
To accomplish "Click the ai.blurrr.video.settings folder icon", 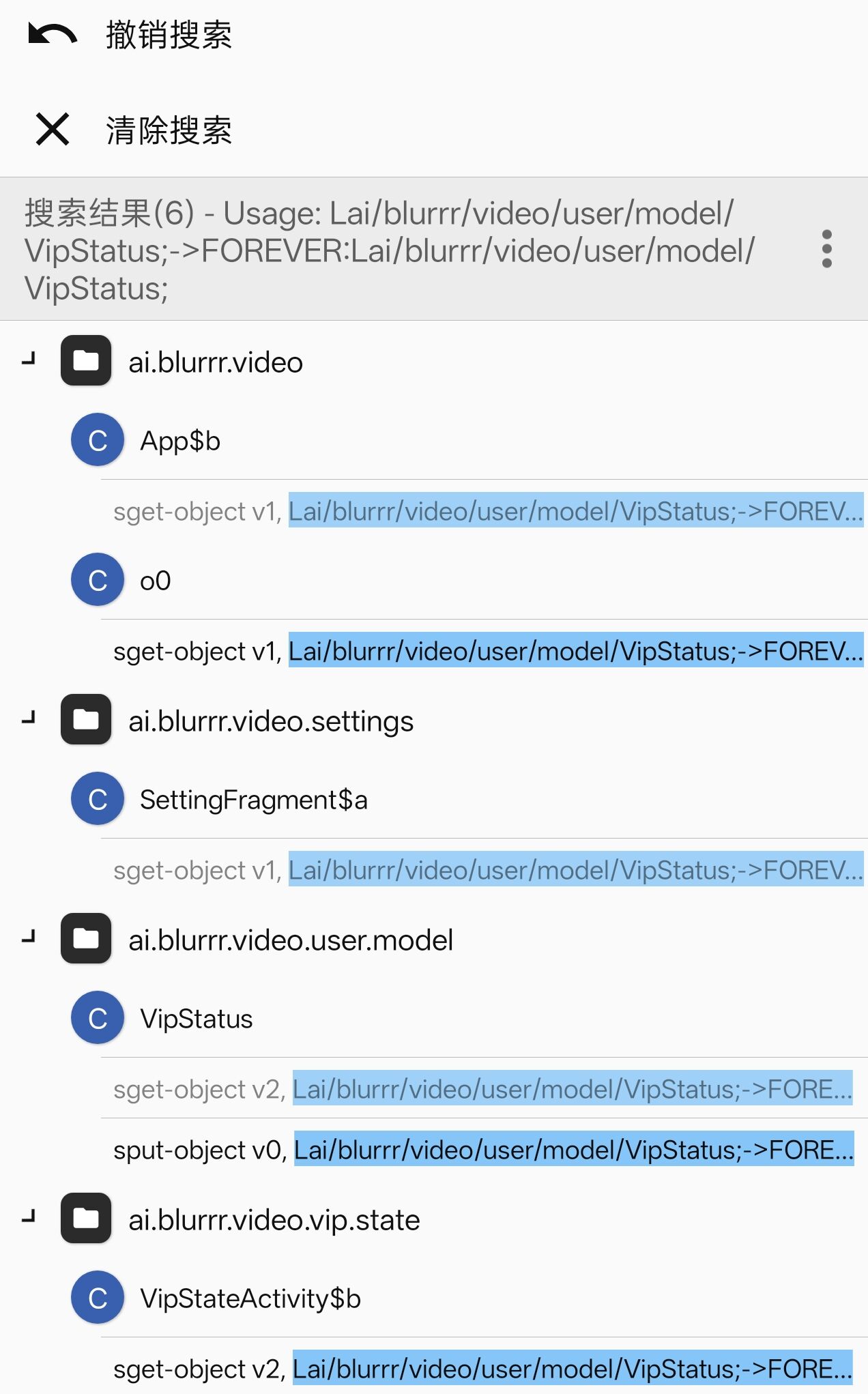I will tap(86, 720).
